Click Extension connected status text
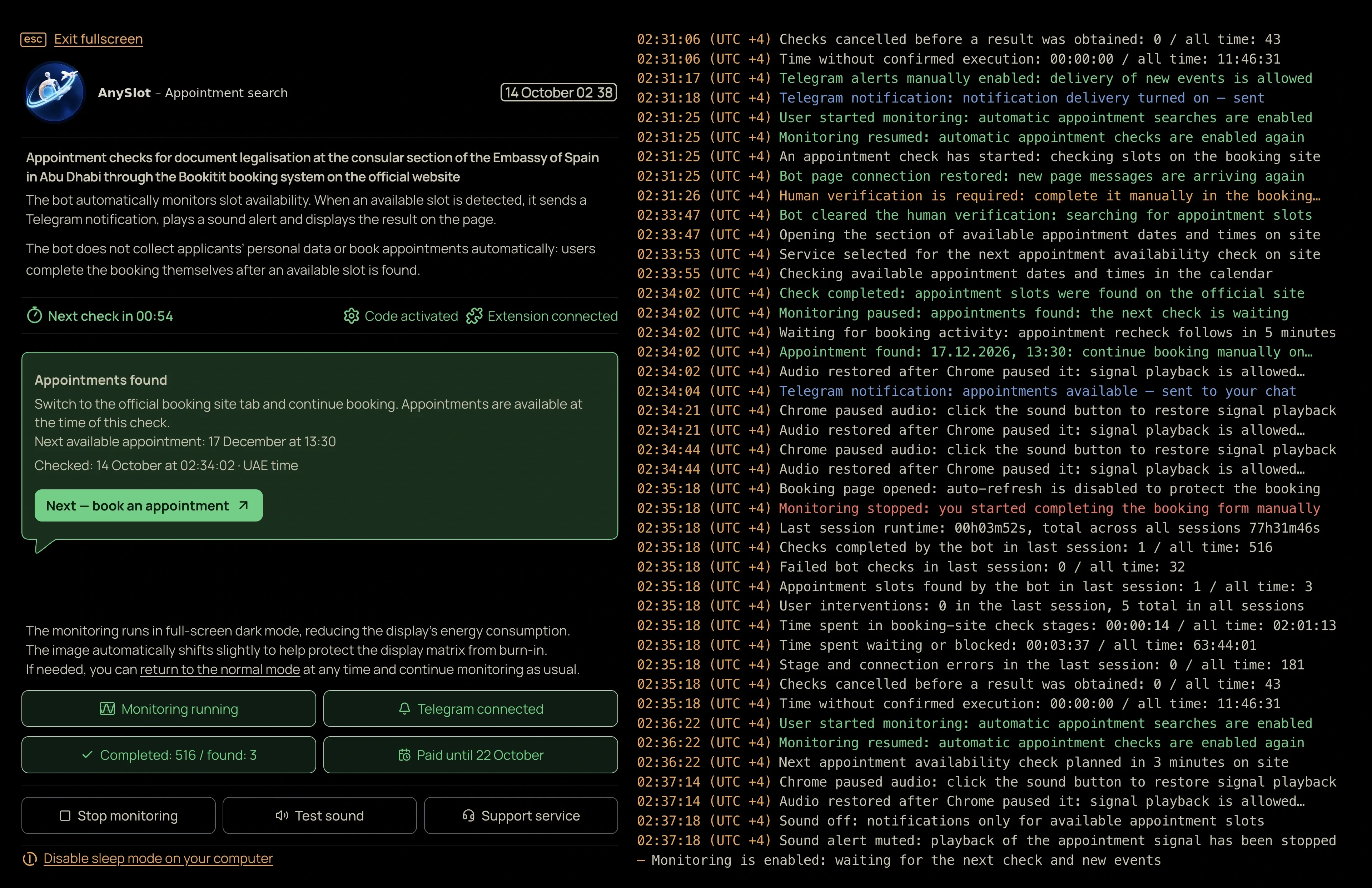Viewport: 1372px width, 888px height. coord(552,316)
